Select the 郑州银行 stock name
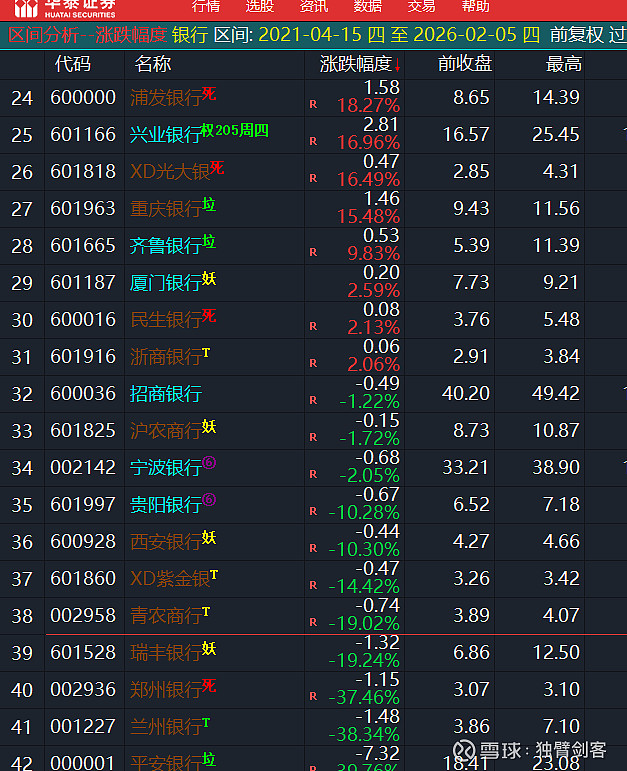The width and height of the screenshot is (627, 771). click(x=166, y=689)
